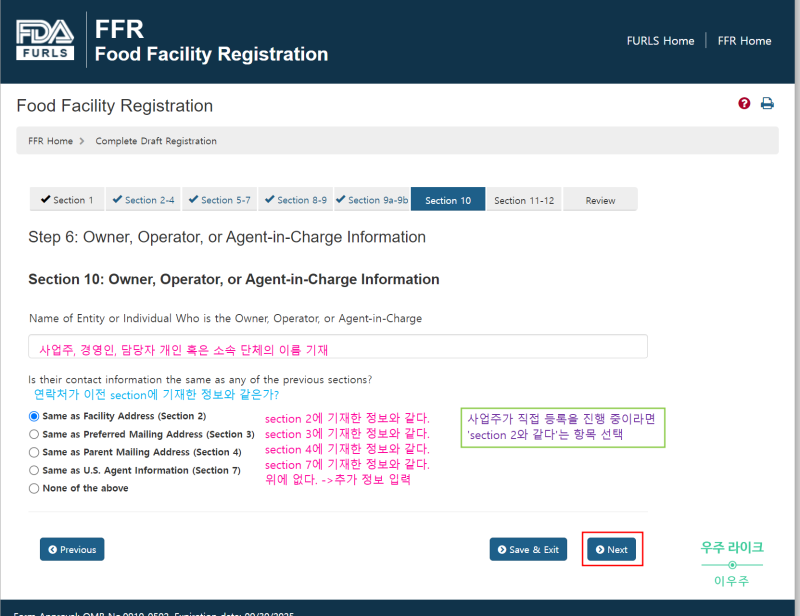Viewport: 800px width, 616px height.
Task: Click the FDA FURLS logo
Action: click(45, 40)
